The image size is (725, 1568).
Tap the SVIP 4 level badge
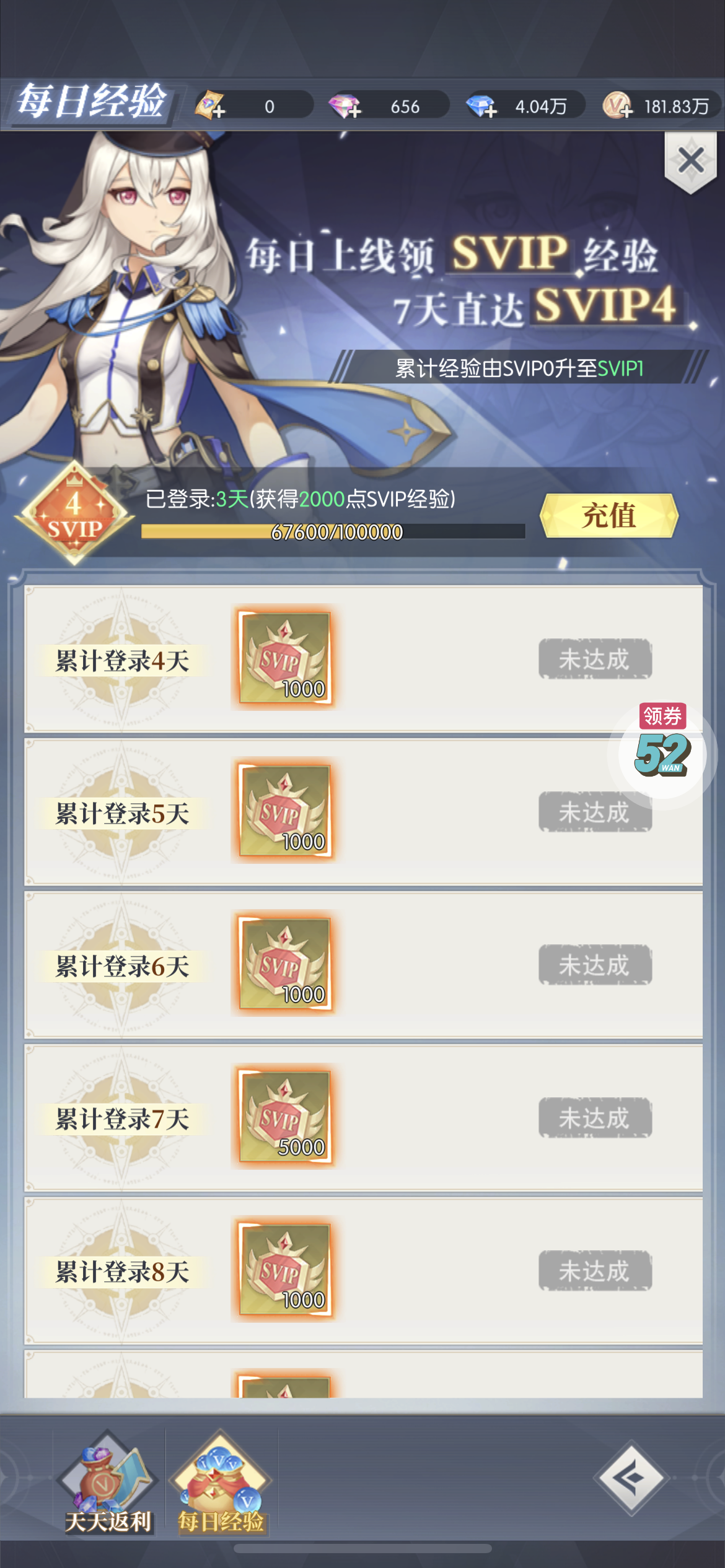74,513
